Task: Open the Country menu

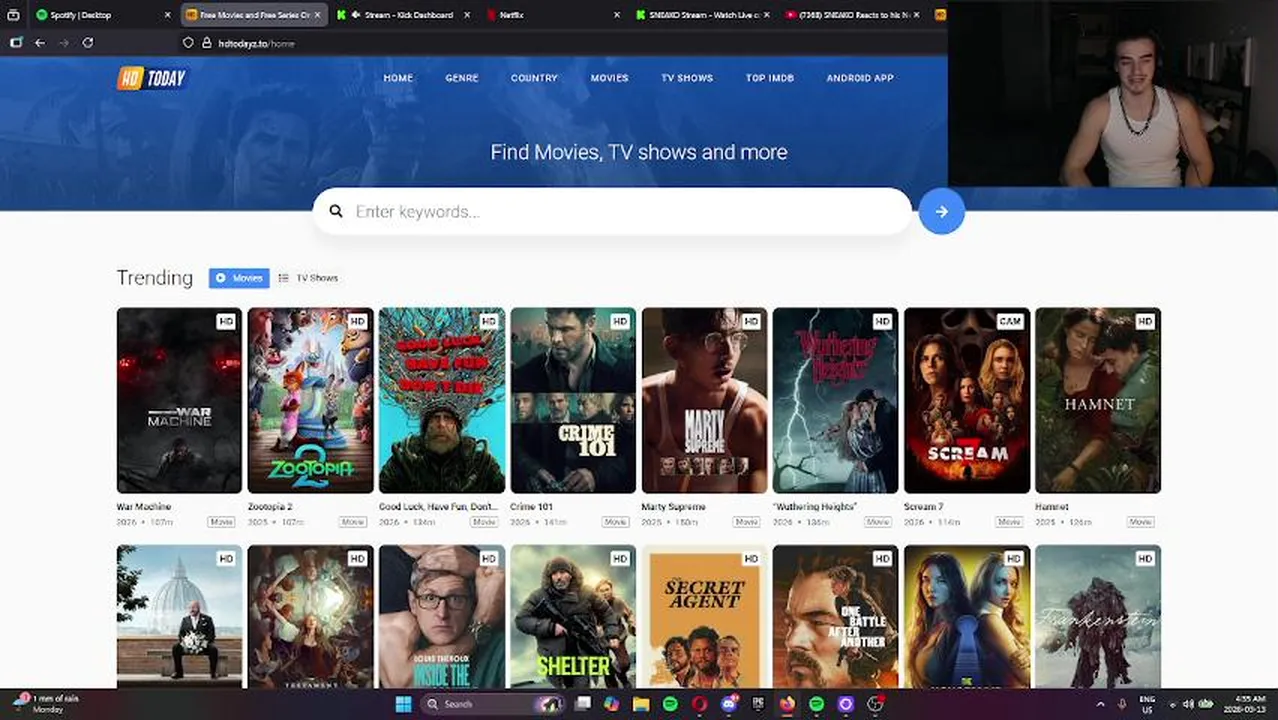Action: click(534, 78)
